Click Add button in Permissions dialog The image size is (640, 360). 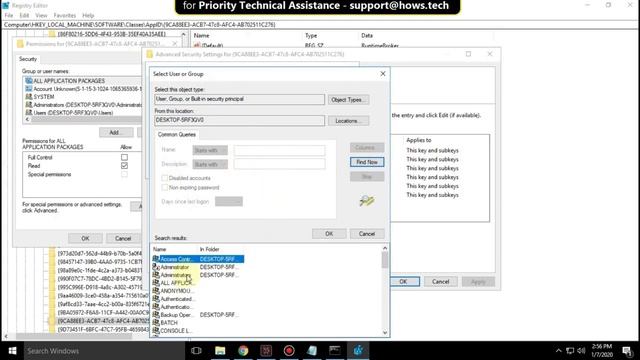[116, 132]
